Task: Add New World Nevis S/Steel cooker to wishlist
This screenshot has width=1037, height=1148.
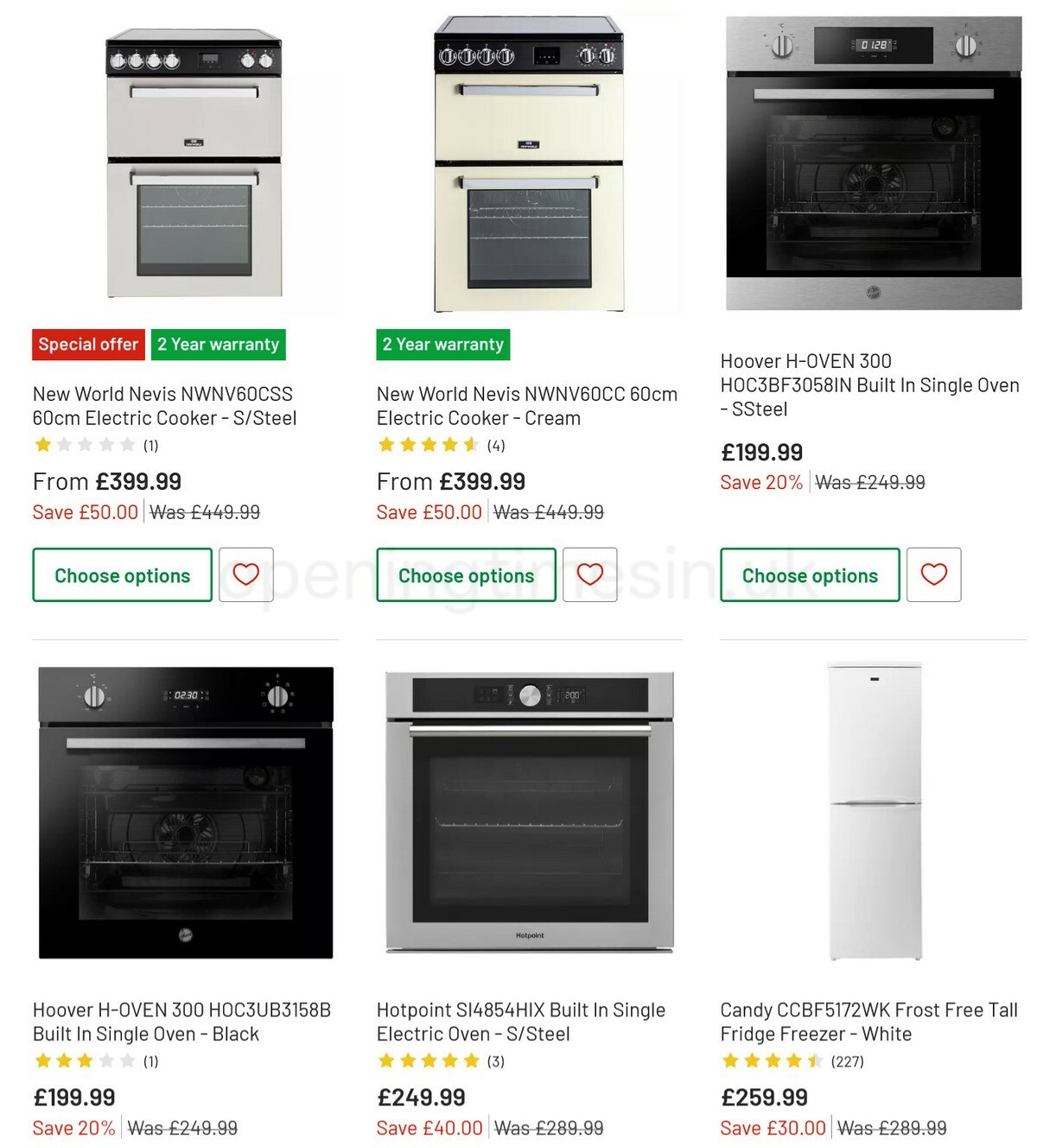Action: coord(246,574)
